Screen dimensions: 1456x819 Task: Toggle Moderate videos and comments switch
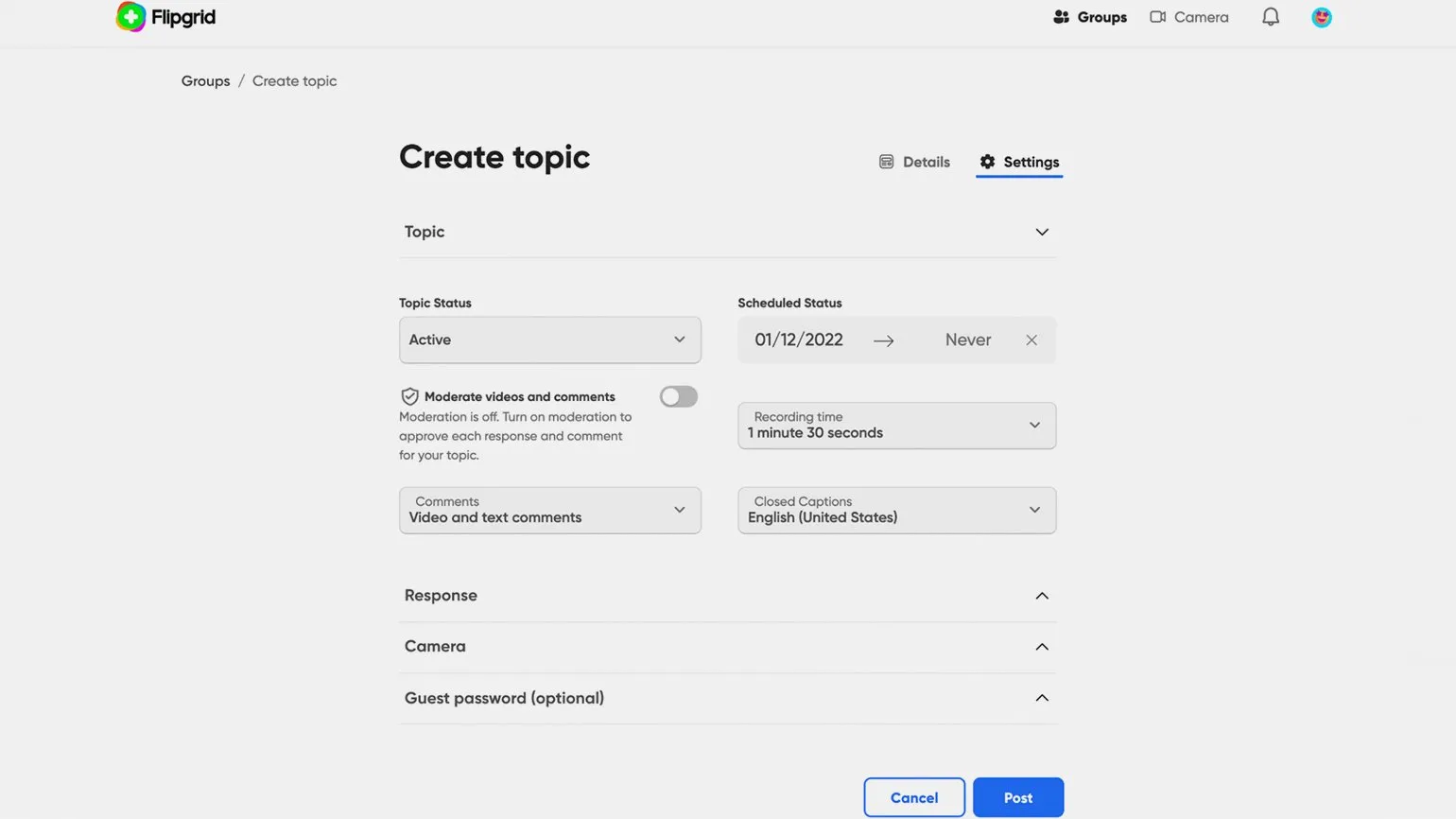[678, 396]
